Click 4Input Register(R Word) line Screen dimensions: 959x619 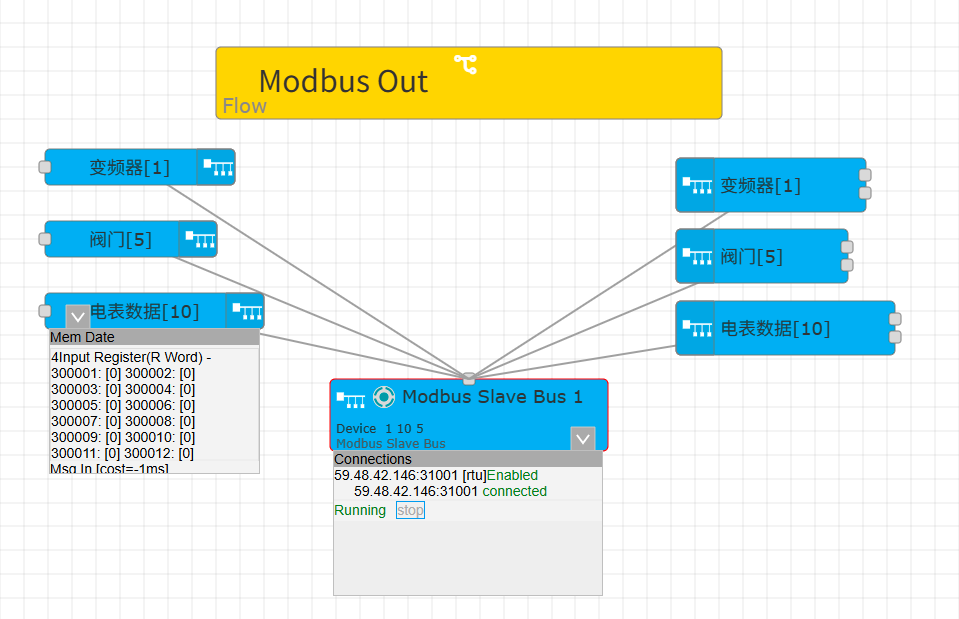[131, 357]
